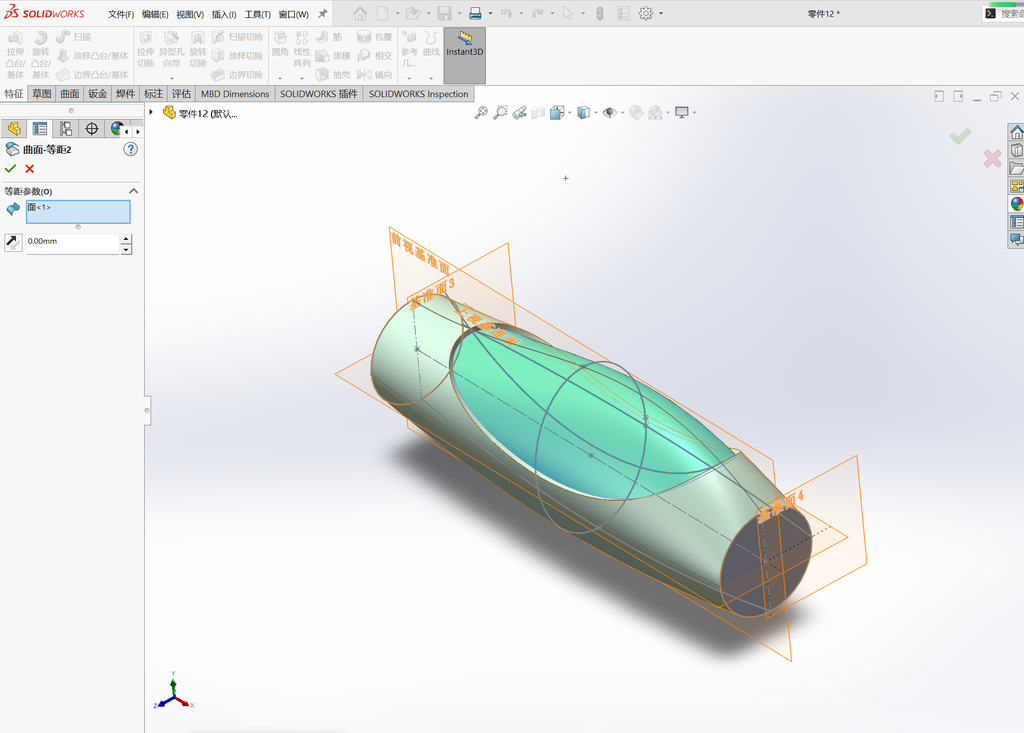1024x733 pixels.
Task: Click the Zoom to Area icon
Action: point(500,112)
